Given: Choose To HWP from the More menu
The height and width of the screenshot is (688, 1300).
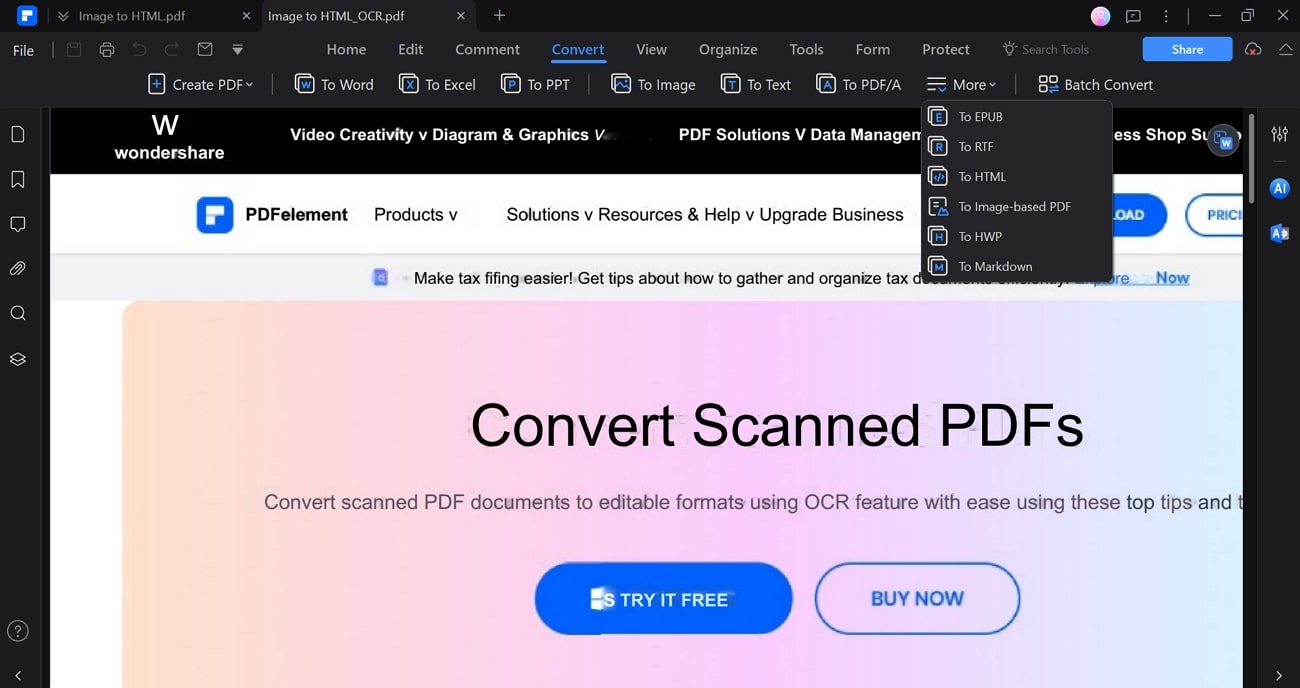Looking at the screenshot, I should [x=1016, y=237].
